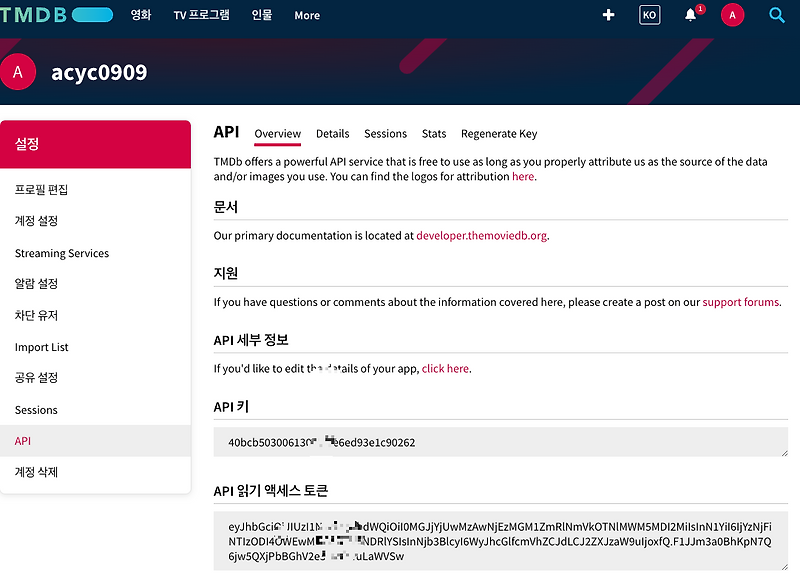Open the KO language selector
The image size is (800, 586).
649,15
